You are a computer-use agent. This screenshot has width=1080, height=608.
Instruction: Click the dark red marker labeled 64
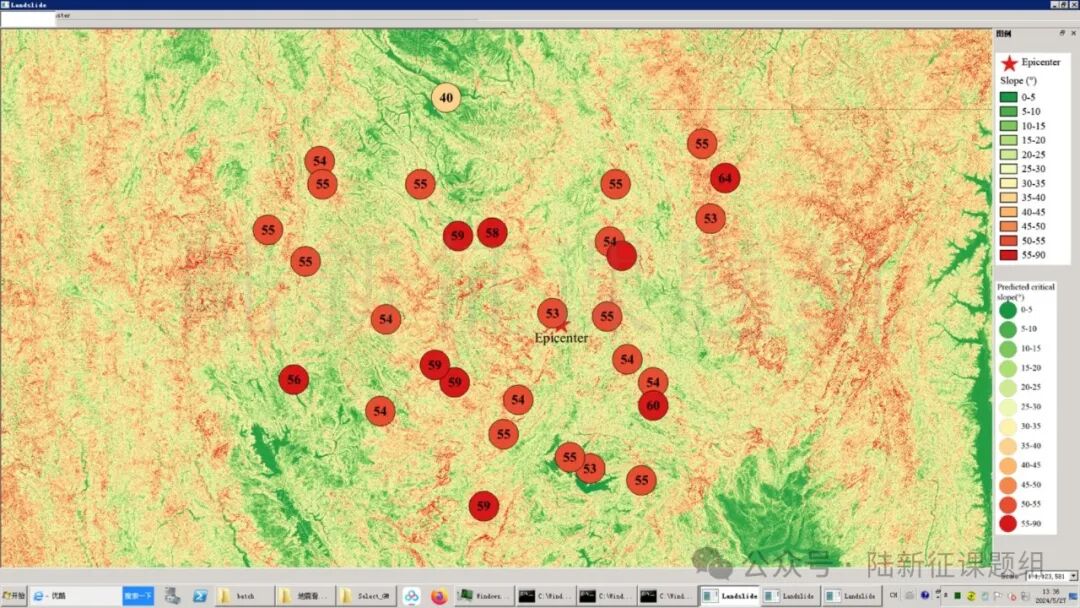(x=725, y=178)
